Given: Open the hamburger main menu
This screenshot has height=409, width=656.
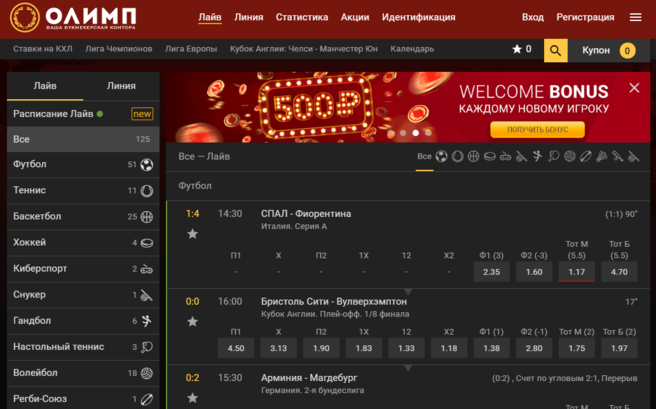Looking at the screenshot, I should pyautogui.click(x=636, y=17).
